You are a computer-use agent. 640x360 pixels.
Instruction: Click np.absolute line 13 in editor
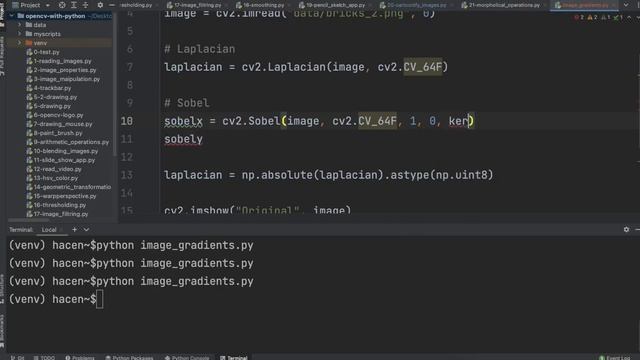pos(329,175)
